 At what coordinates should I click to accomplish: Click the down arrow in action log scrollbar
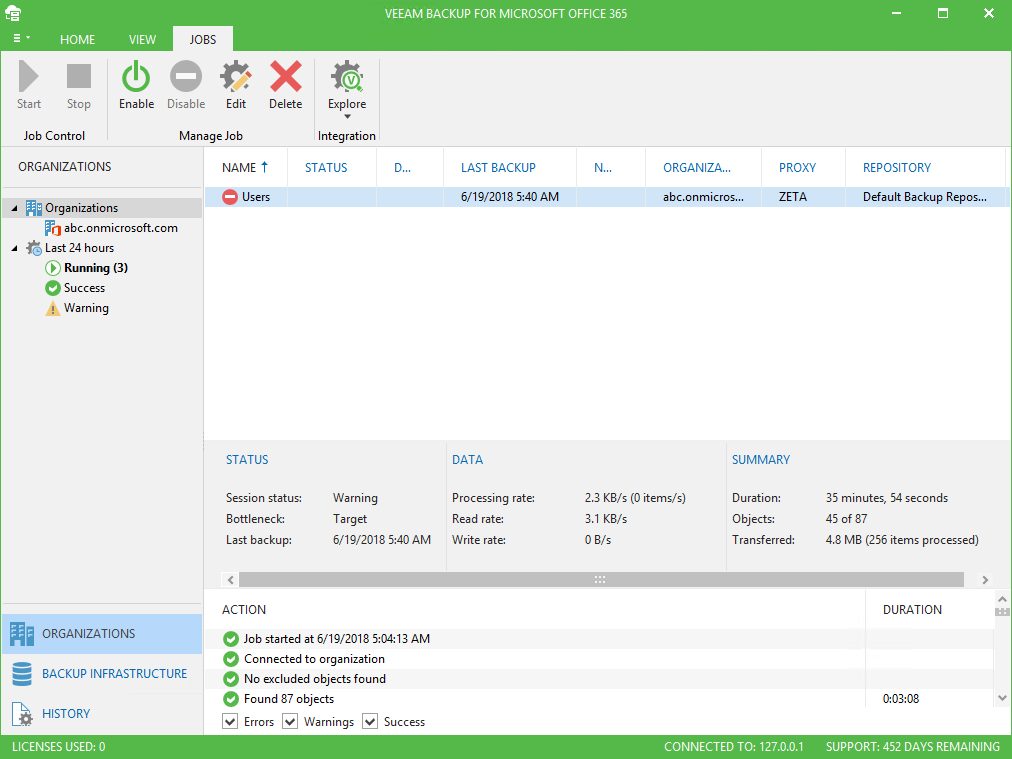click(x=1002, y=698)
